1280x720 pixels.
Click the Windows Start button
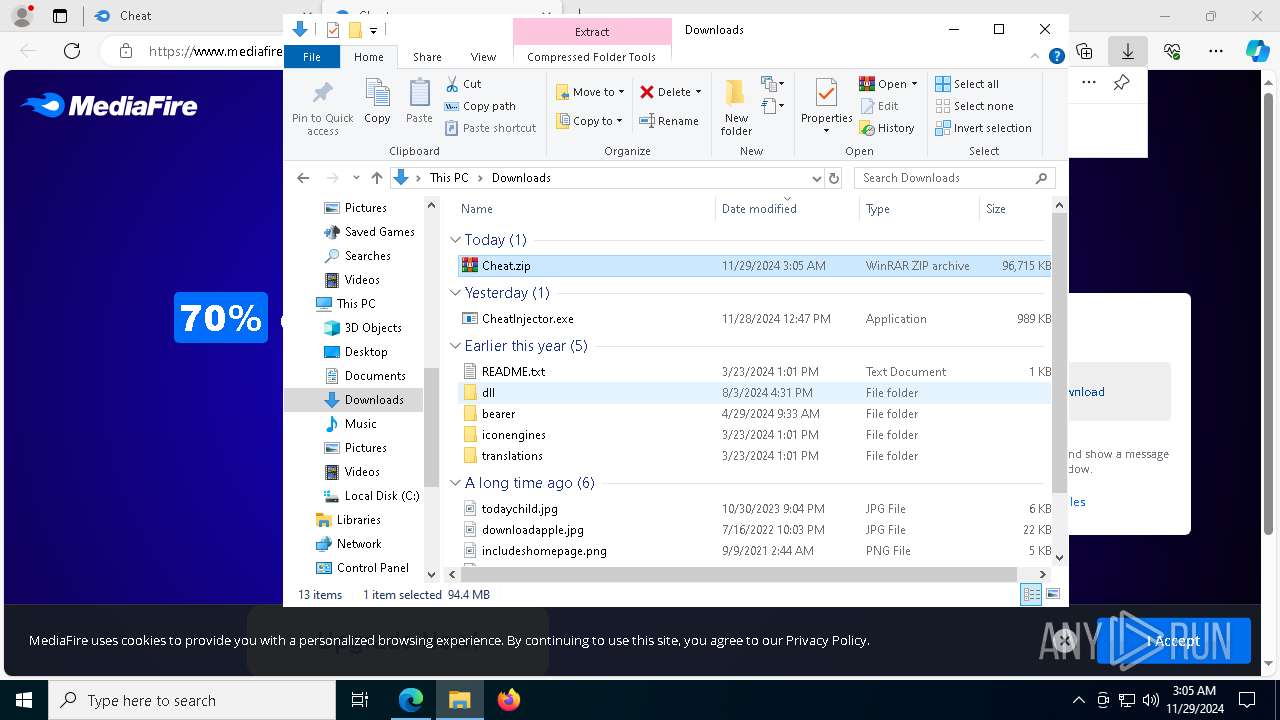24,700
